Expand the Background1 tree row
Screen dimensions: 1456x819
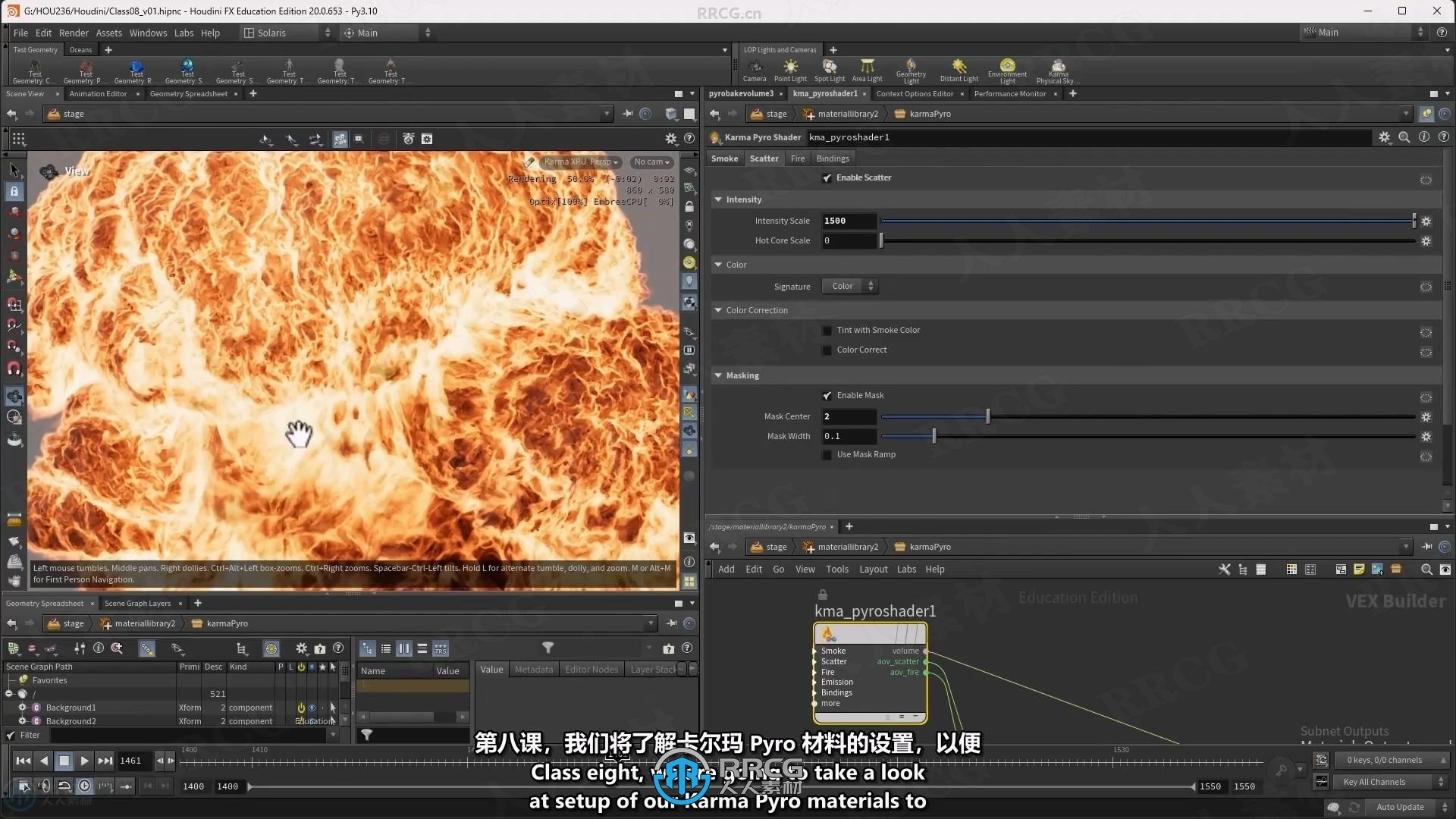pos(22,708)
